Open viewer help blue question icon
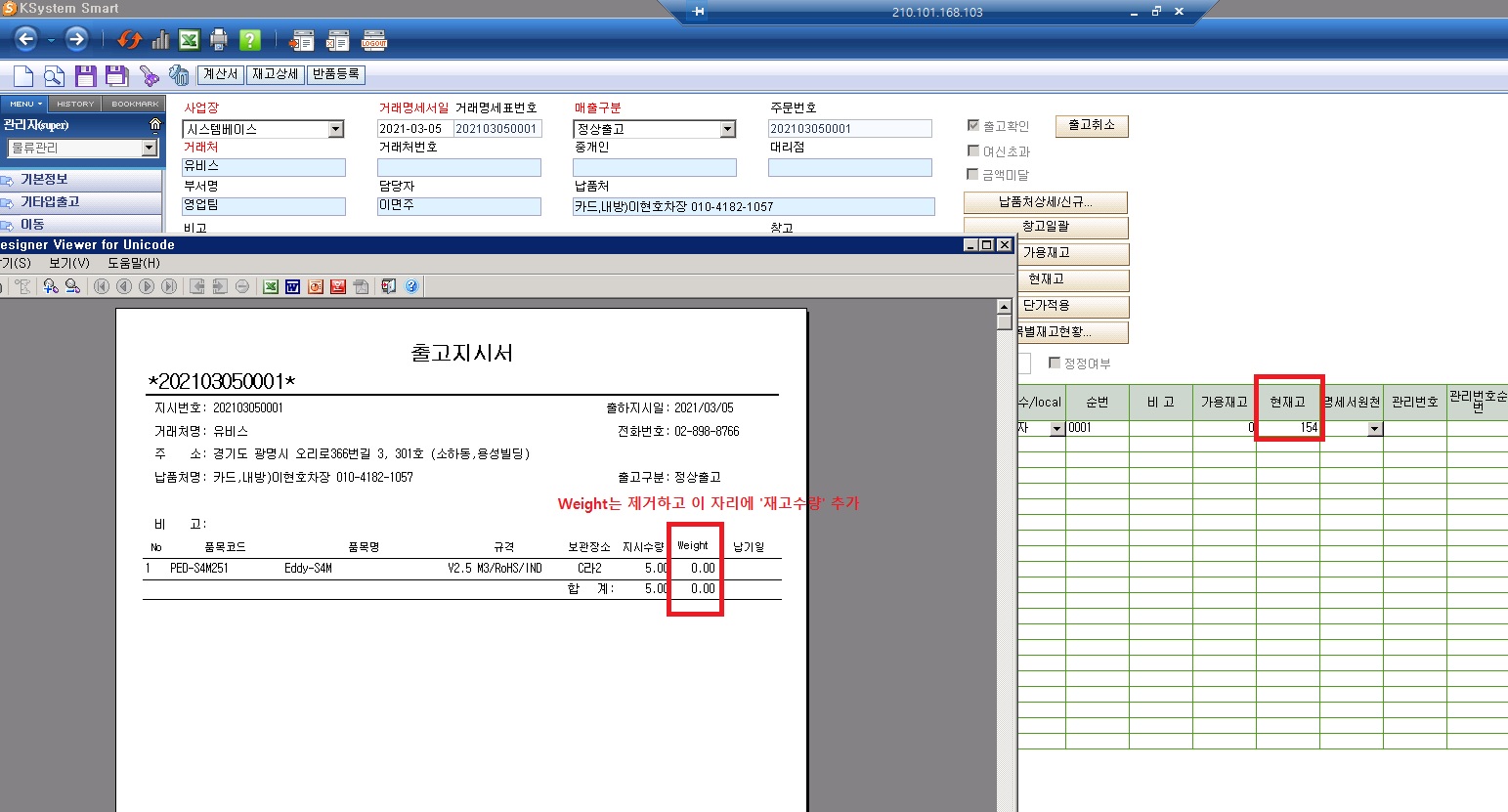 pyautogui.click(x=411, y=286)
